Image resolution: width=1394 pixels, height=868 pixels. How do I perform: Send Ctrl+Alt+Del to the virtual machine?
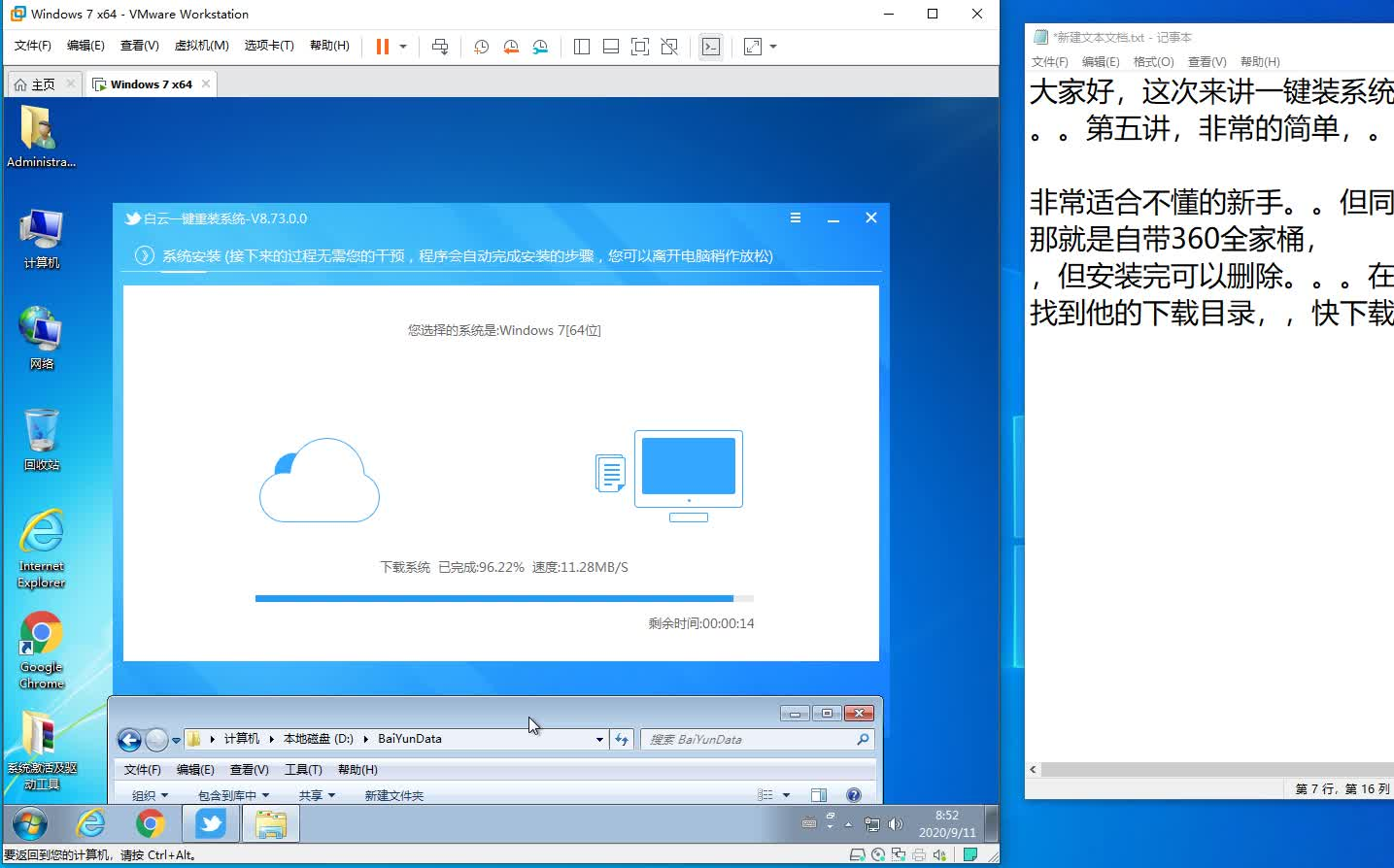[x=440, y=46]
